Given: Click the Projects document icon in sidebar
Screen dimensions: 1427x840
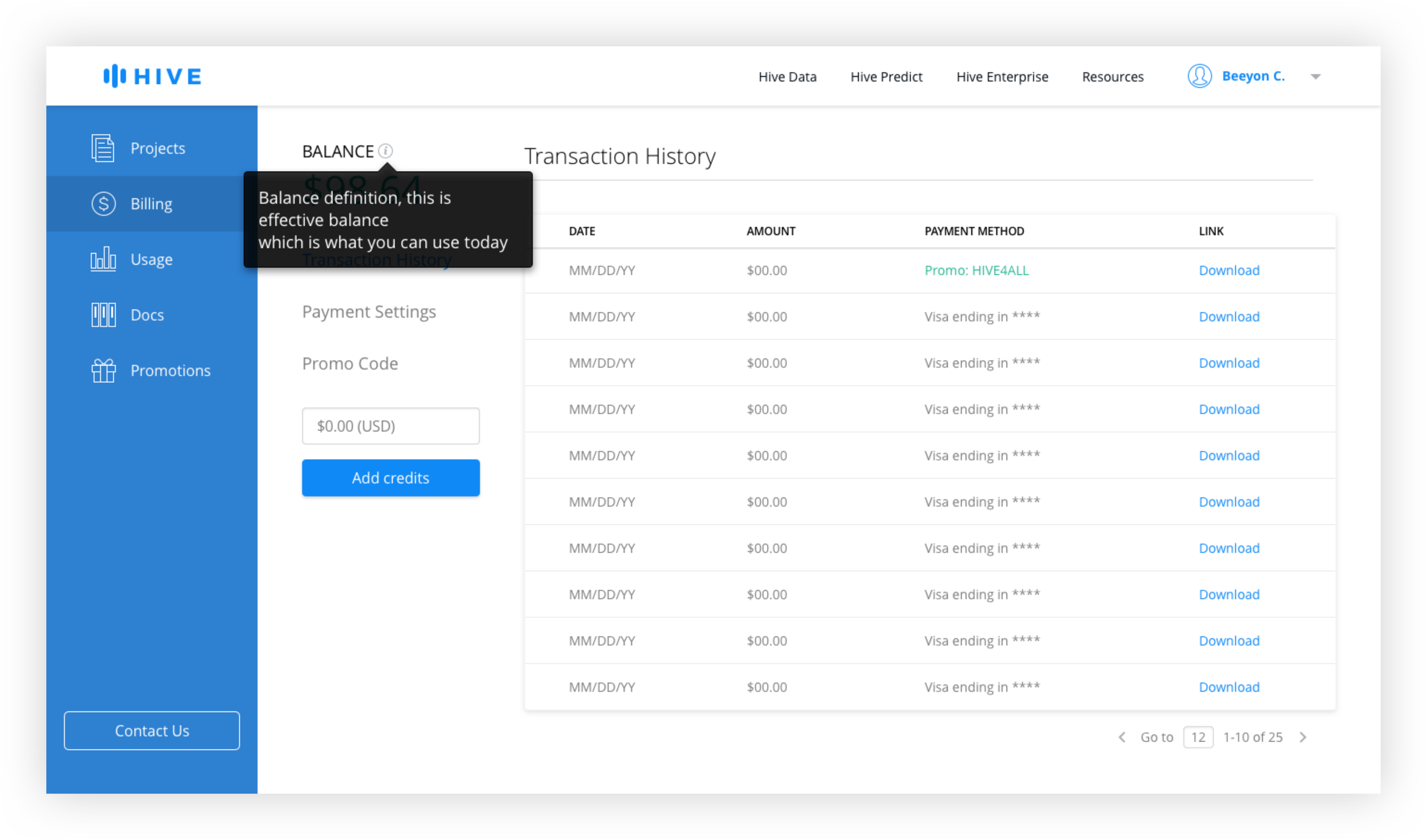Looking at the screenshot, I should [x=103, y=148].
